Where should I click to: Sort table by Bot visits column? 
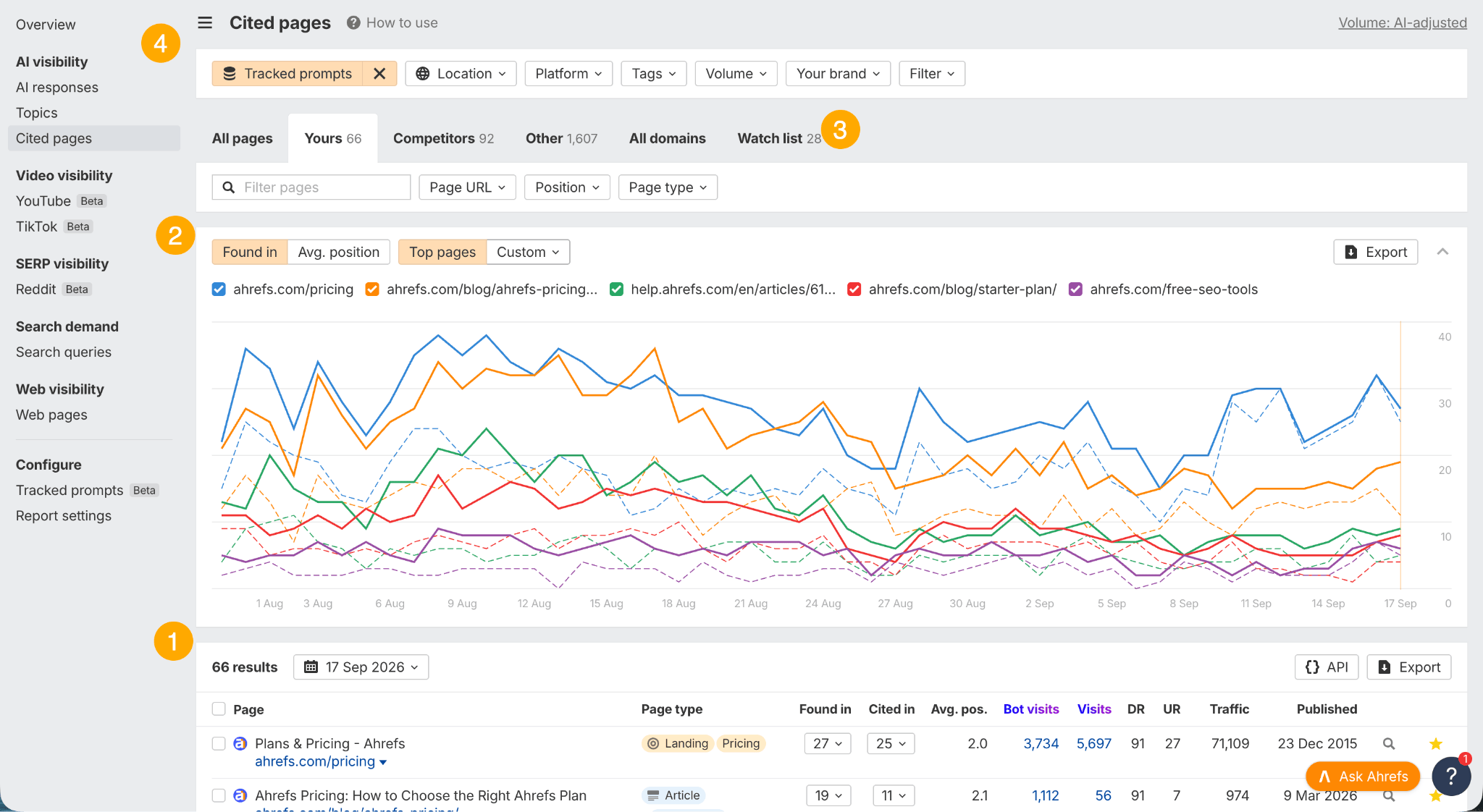pyautogui.click(x=1031, y=709)
